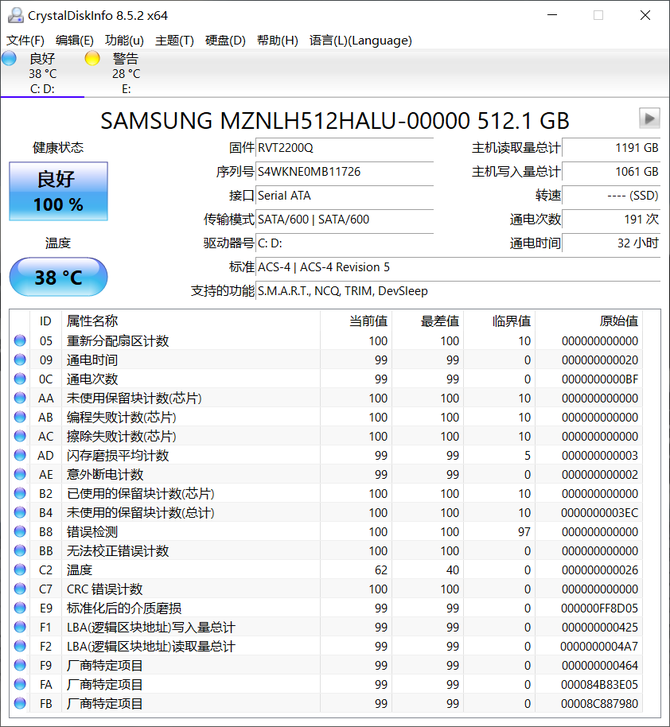Viewport: 670px width, 727px height.
Task: Click blue status dot of attribute AA
Action: coord(20,398)
